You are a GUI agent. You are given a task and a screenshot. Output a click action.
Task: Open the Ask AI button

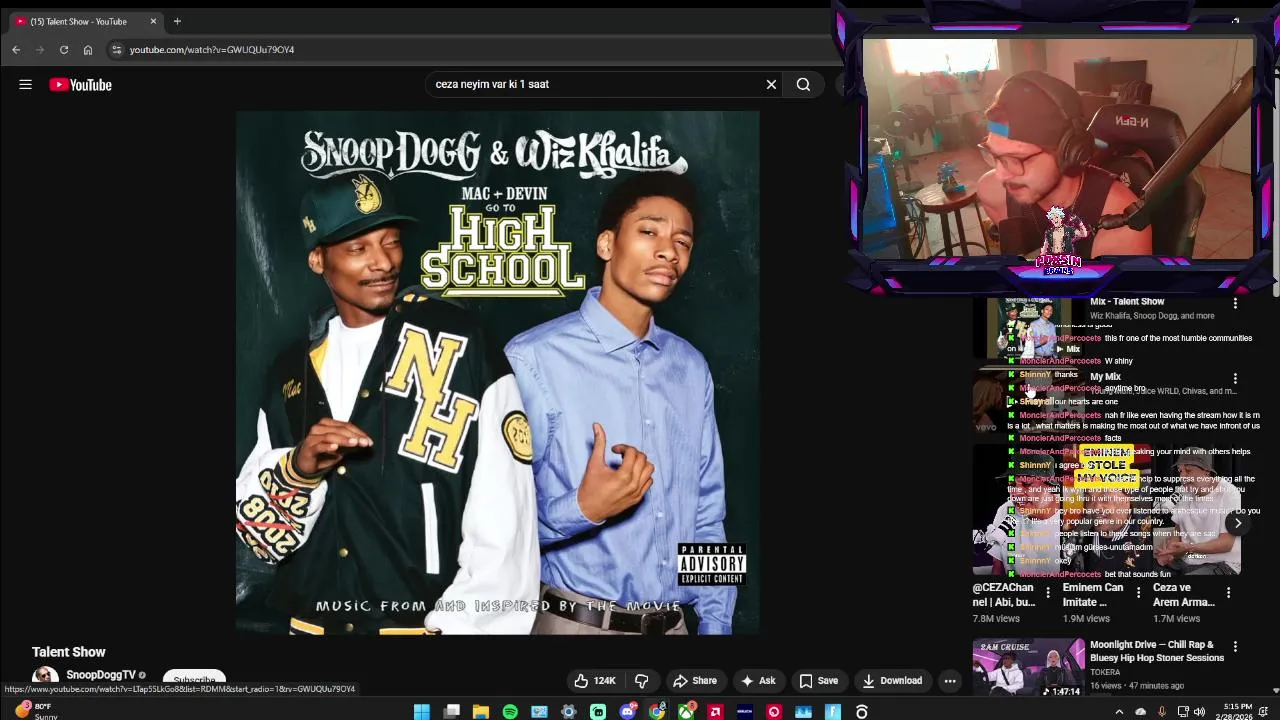click(x=758, y=681)
